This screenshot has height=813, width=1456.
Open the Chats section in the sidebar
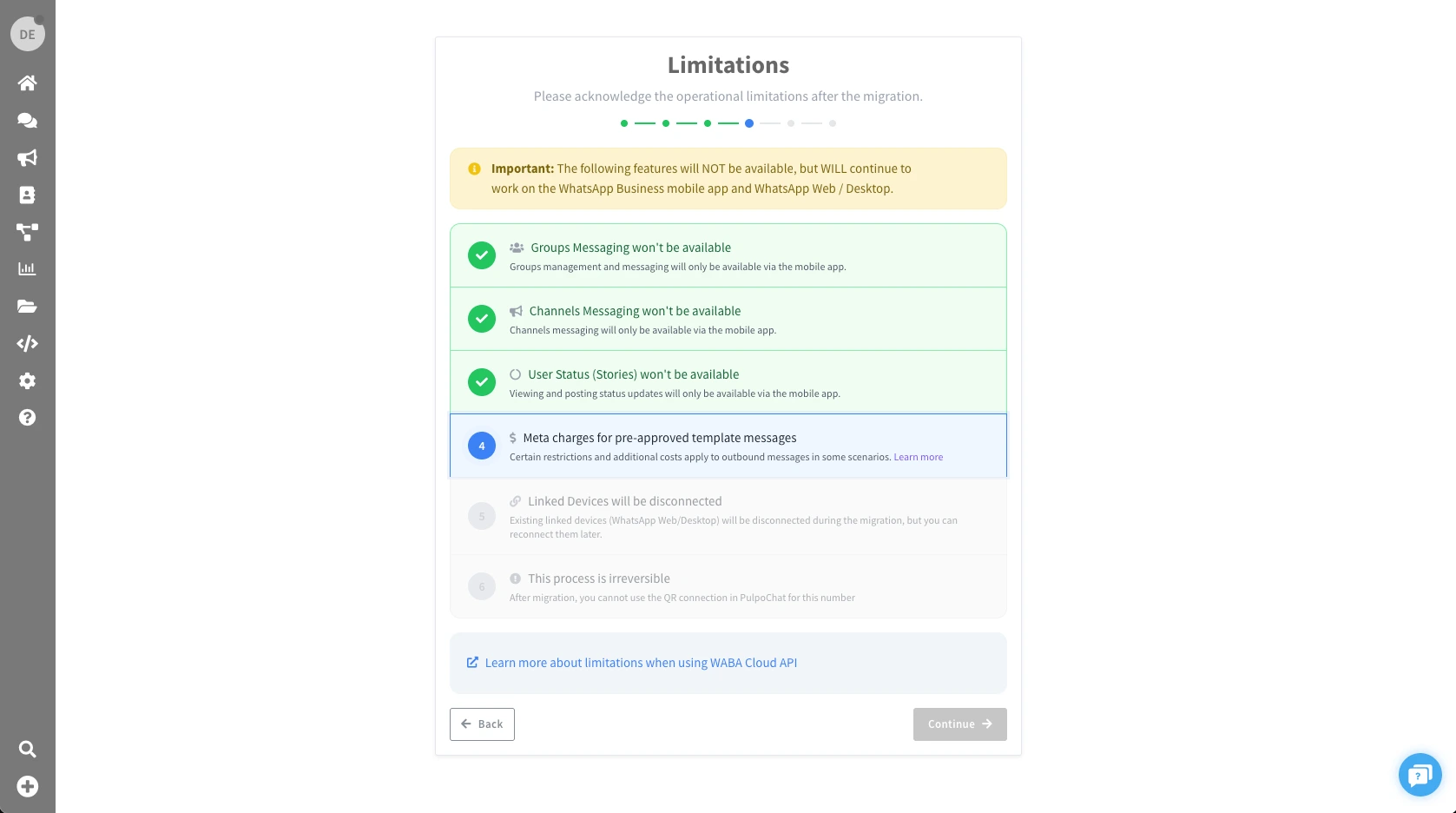point(27,121)
